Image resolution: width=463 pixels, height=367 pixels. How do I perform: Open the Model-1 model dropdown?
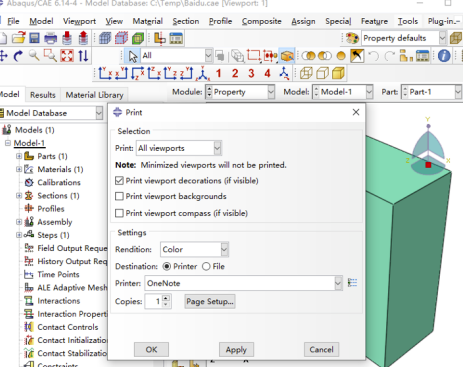[x=369, y=92]
